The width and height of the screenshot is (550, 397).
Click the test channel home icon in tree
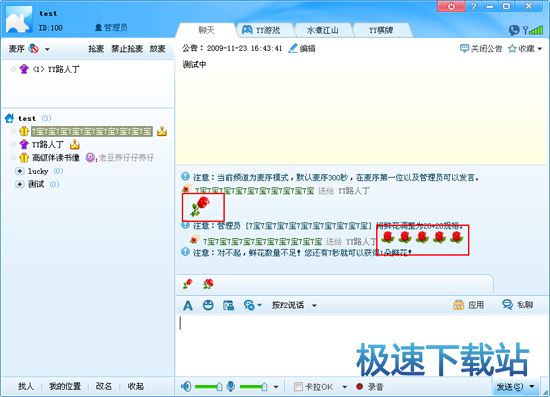(9, 118)
